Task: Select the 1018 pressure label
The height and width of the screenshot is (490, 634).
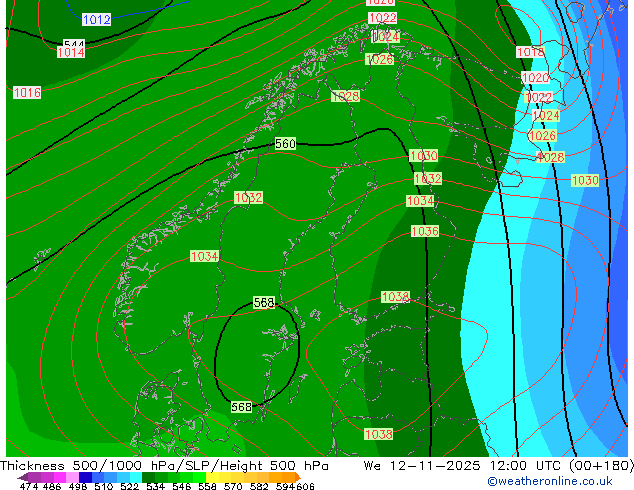Action: pyautogui.click(x=530, y=52)
